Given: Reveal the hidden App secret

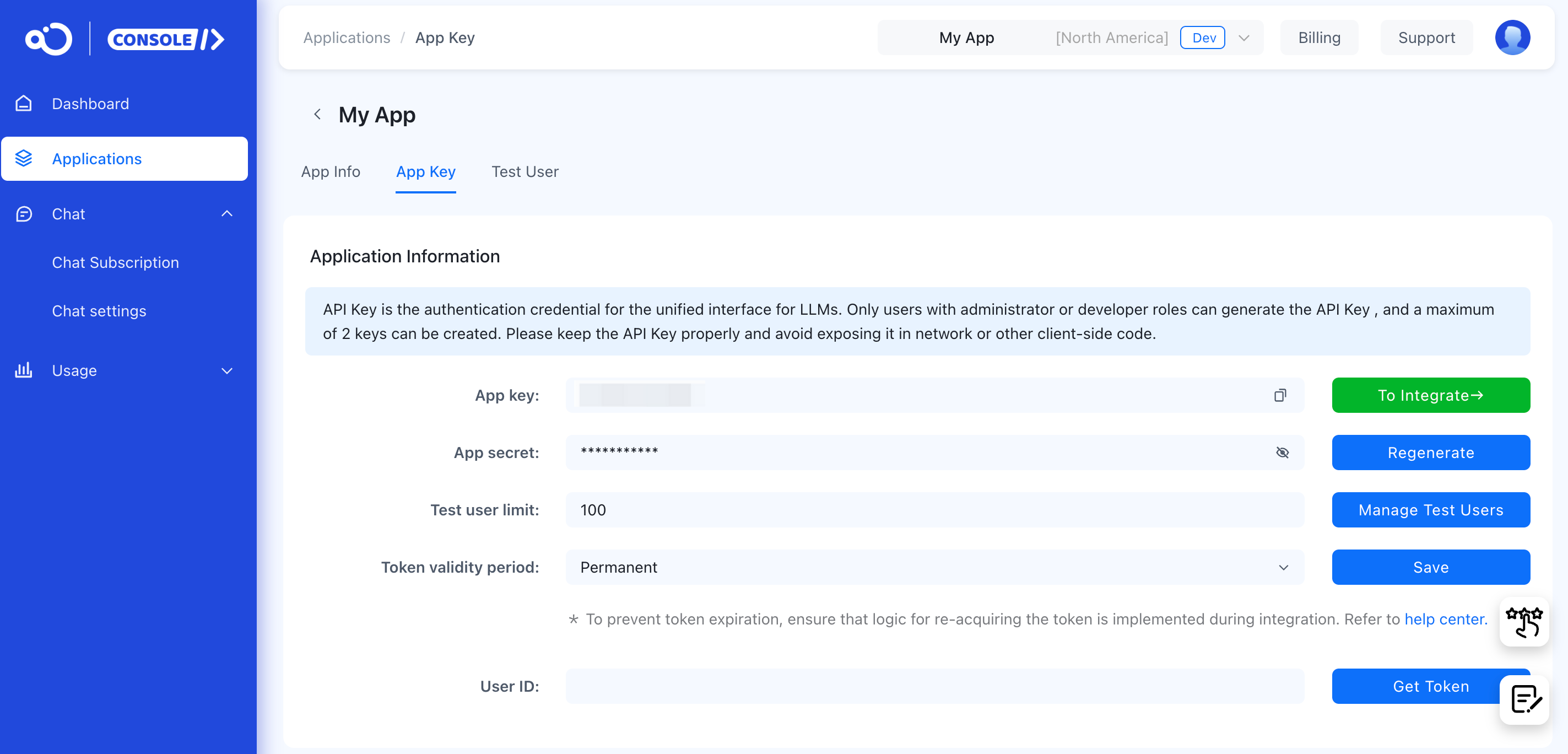Looking at the screenshot, I should pyautogui.click(x=1282, y=453).
